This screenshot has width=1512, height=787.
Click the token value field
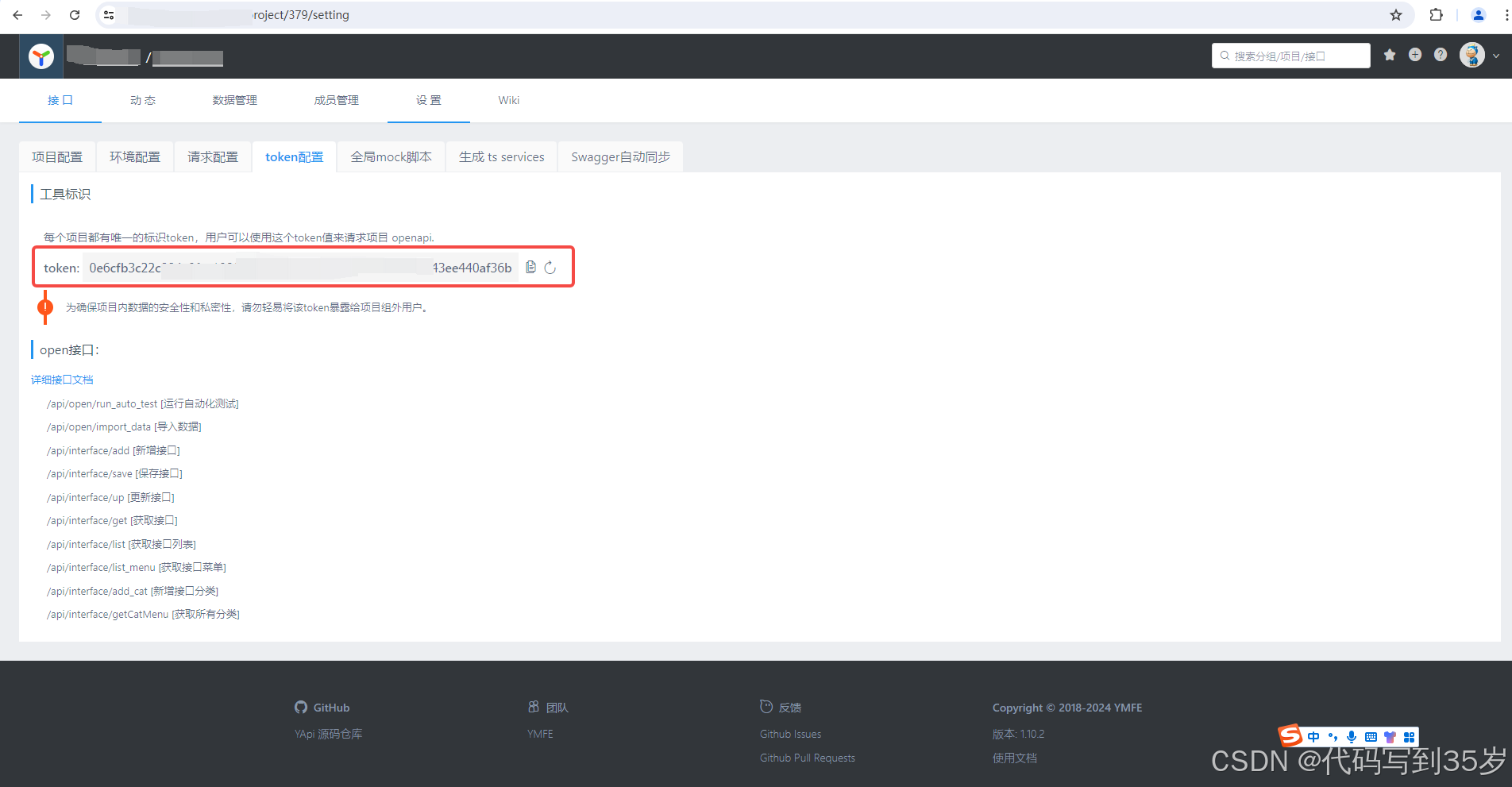[x=300, y=268]
